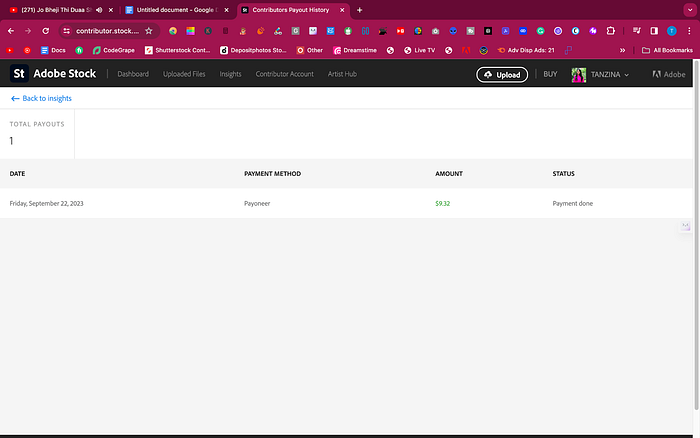
Task: Open Adv Disp Ads: 21 bookmark
Action: coord(526,50)
